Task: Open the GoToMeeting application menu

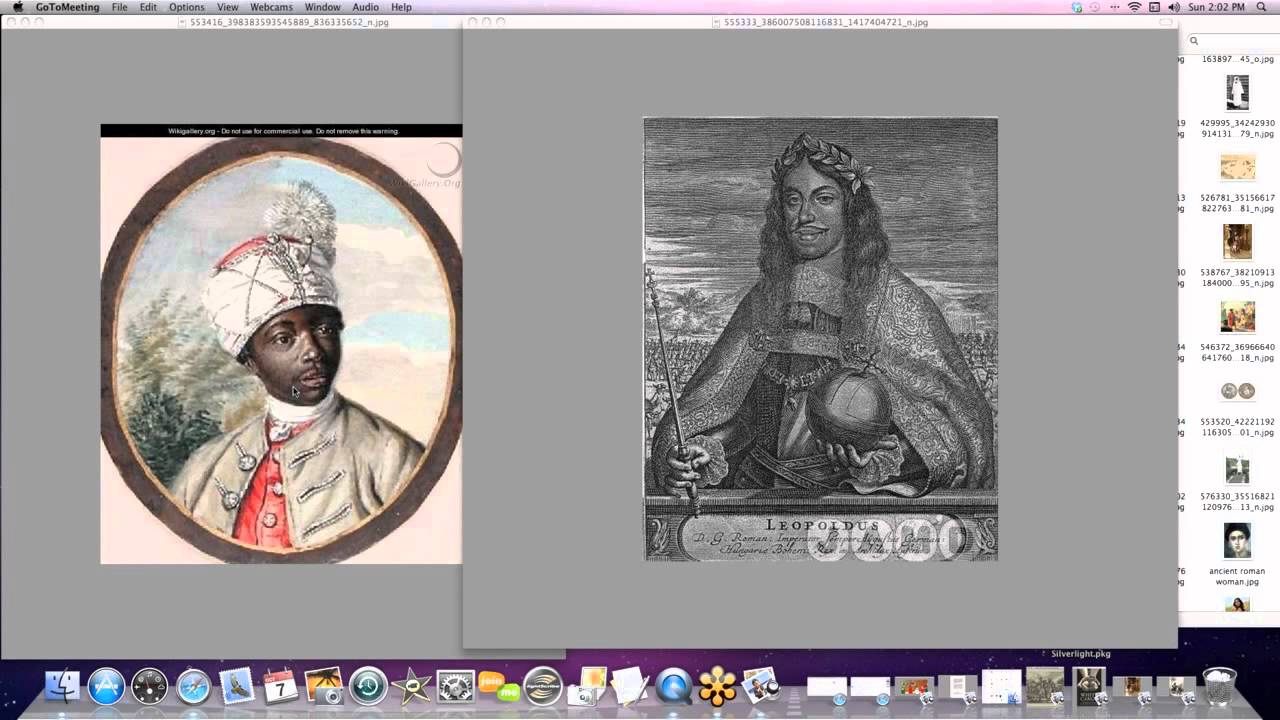Action: (67, 7)
